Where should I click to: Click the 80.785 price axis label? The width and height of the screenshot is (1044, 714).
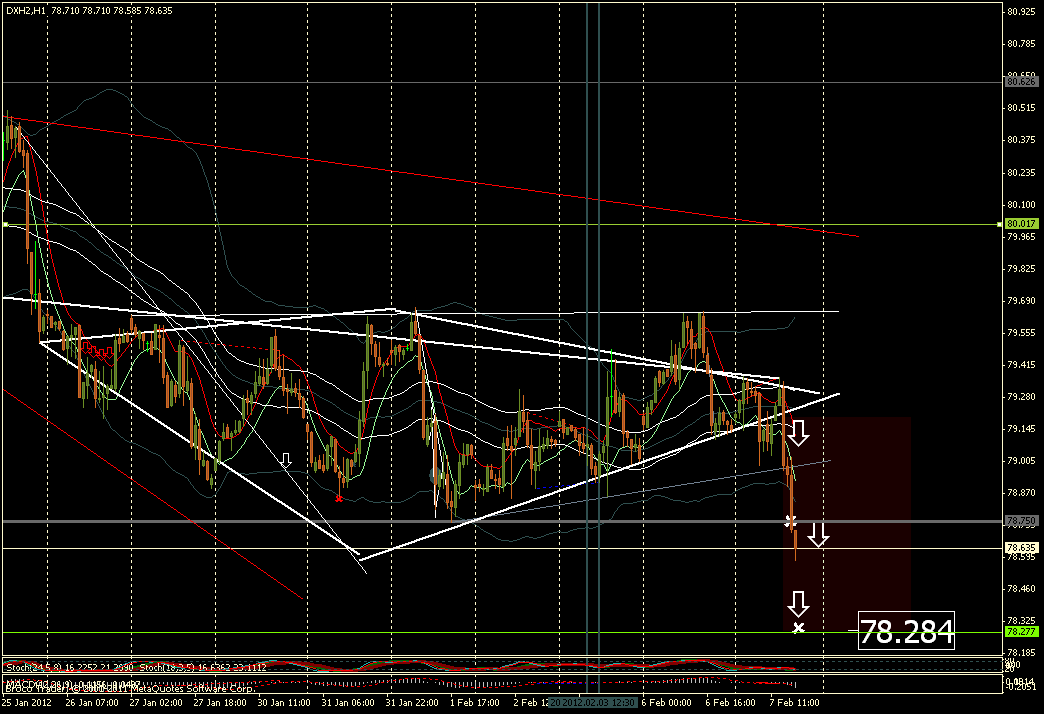pos(1022,44)
